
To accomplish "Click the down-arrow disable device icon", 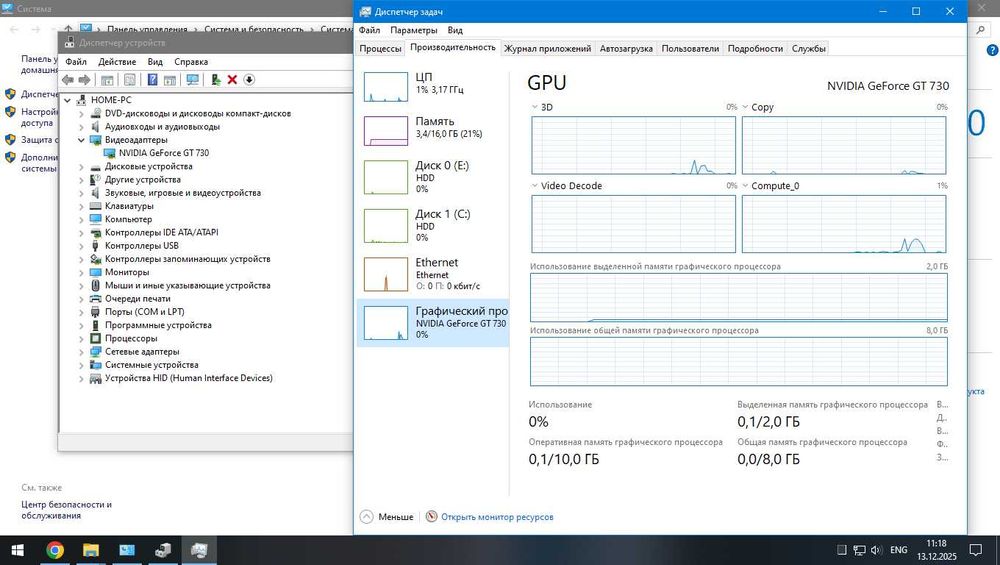I will click(249, 80).
